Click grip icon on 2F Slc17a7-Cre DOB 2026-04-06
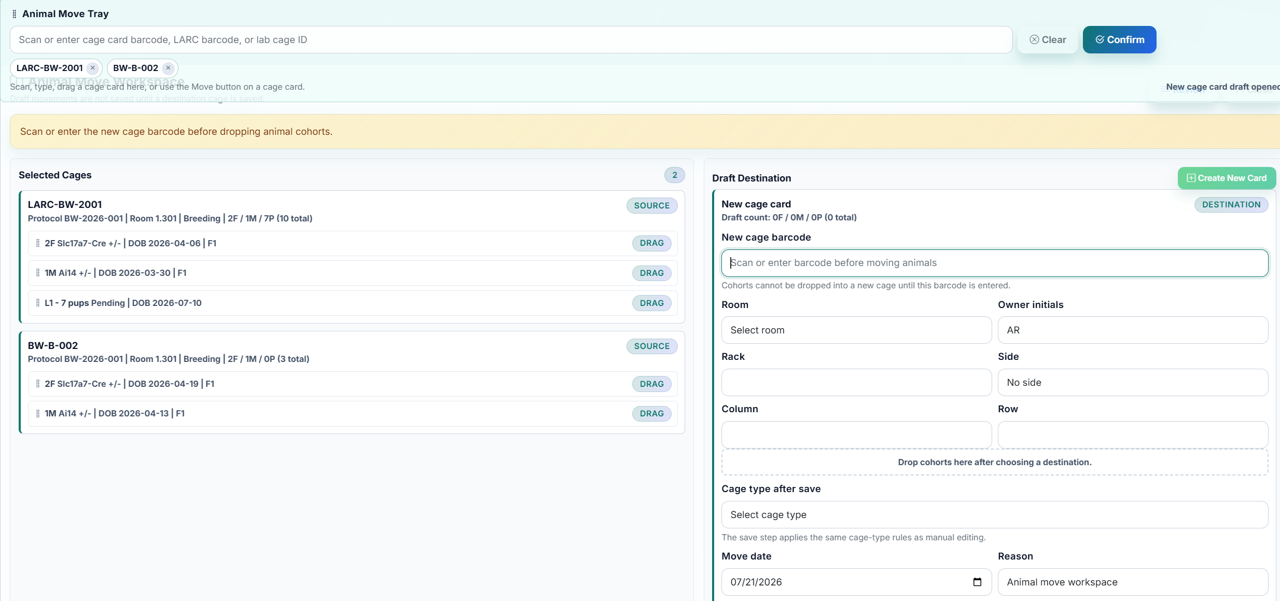1280x601 pixels. click(x=38, y=243)
